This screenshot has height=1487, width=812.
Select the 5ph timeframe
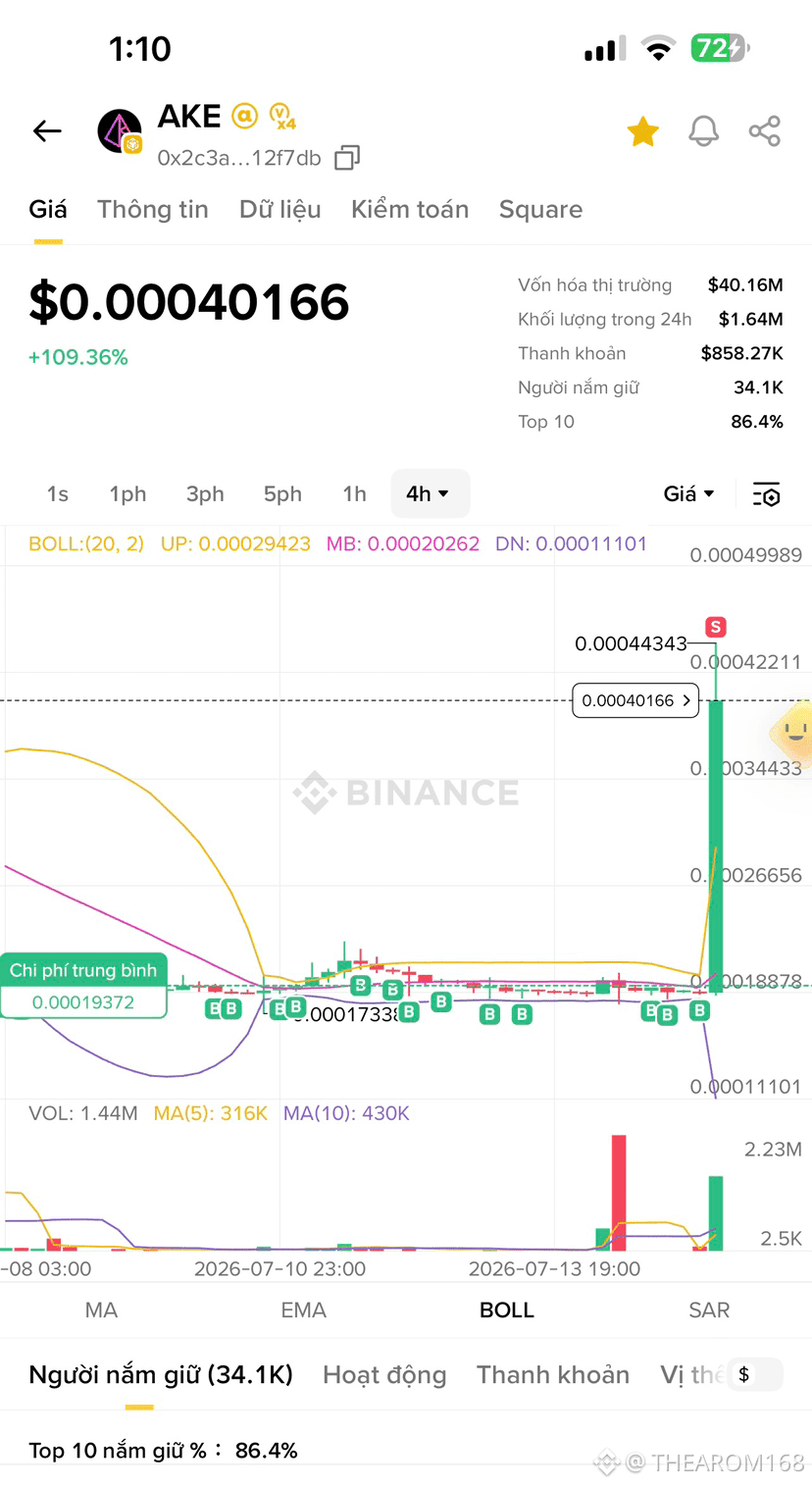coord(282,494)
